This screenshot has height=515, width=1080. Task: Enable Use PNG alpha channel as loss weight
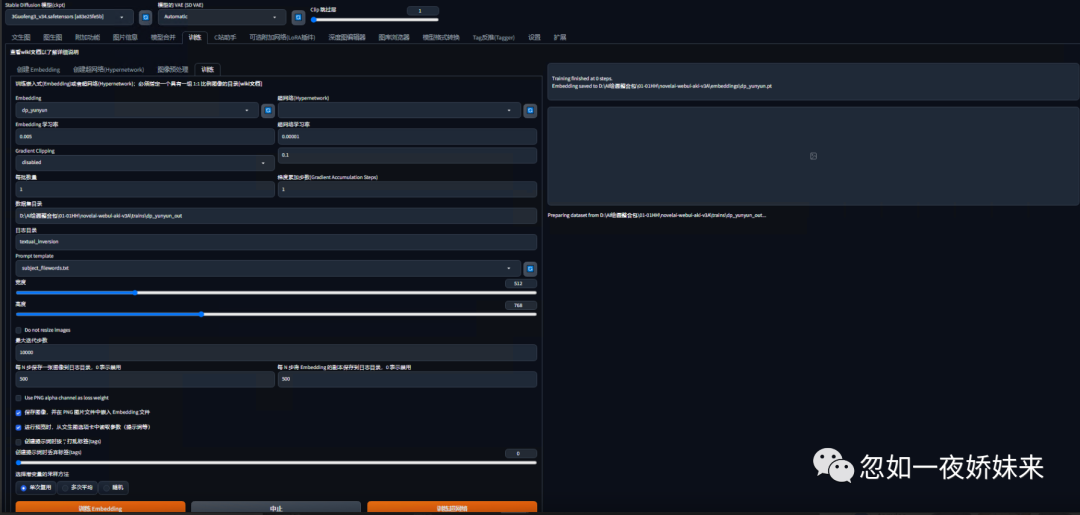click(19, 398)
